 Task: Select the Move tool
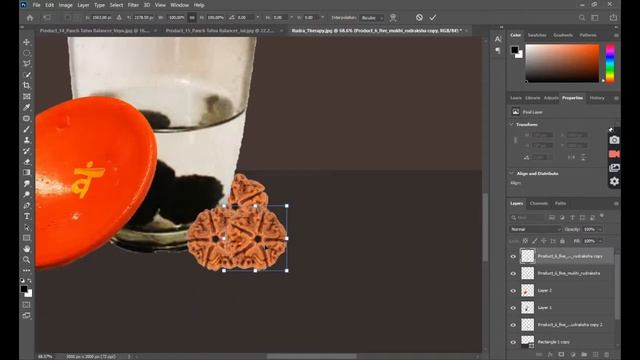[x=27, y=42]
